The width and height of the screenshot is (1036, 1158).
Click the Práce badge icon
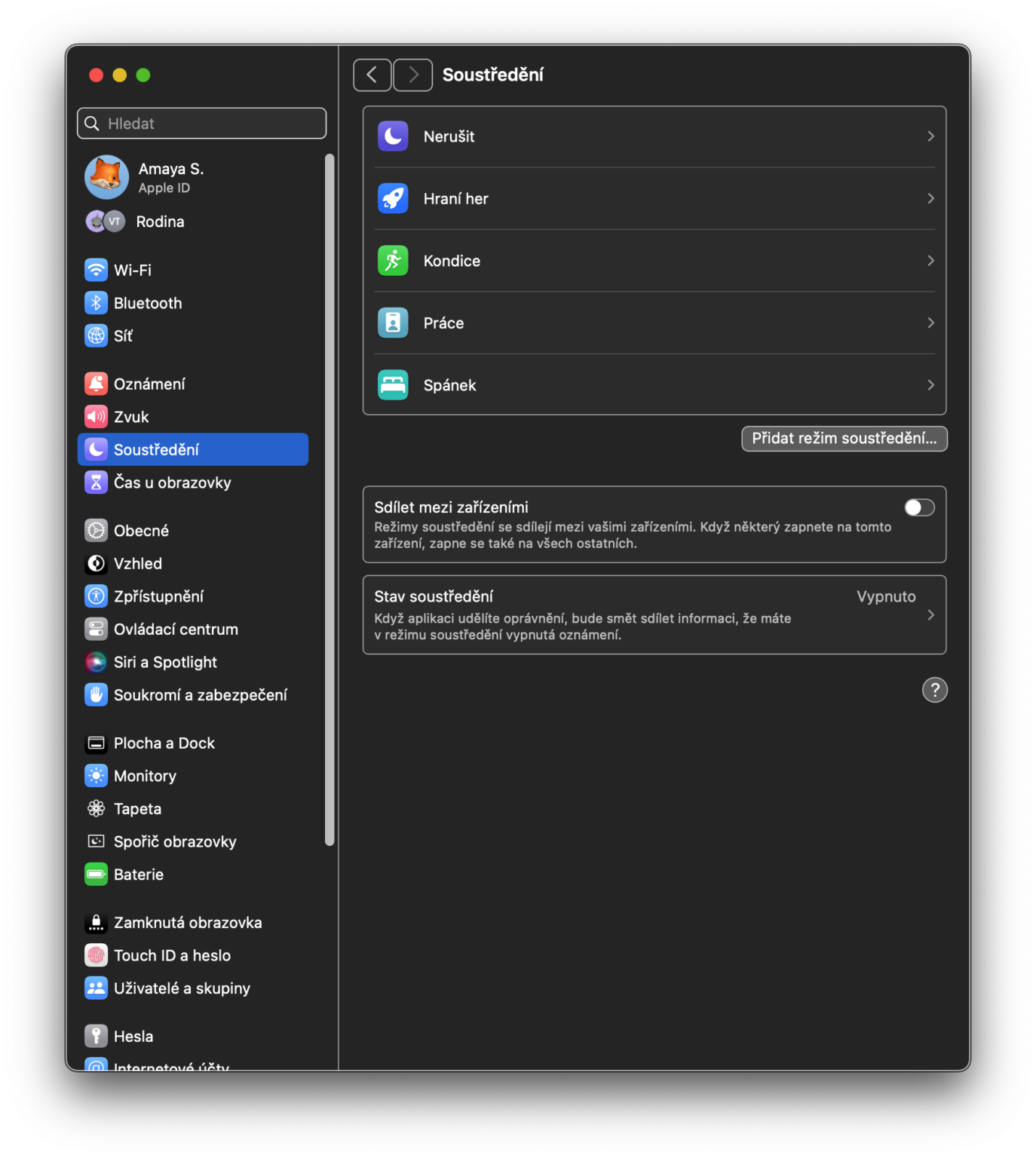click(x=393, y=323)
